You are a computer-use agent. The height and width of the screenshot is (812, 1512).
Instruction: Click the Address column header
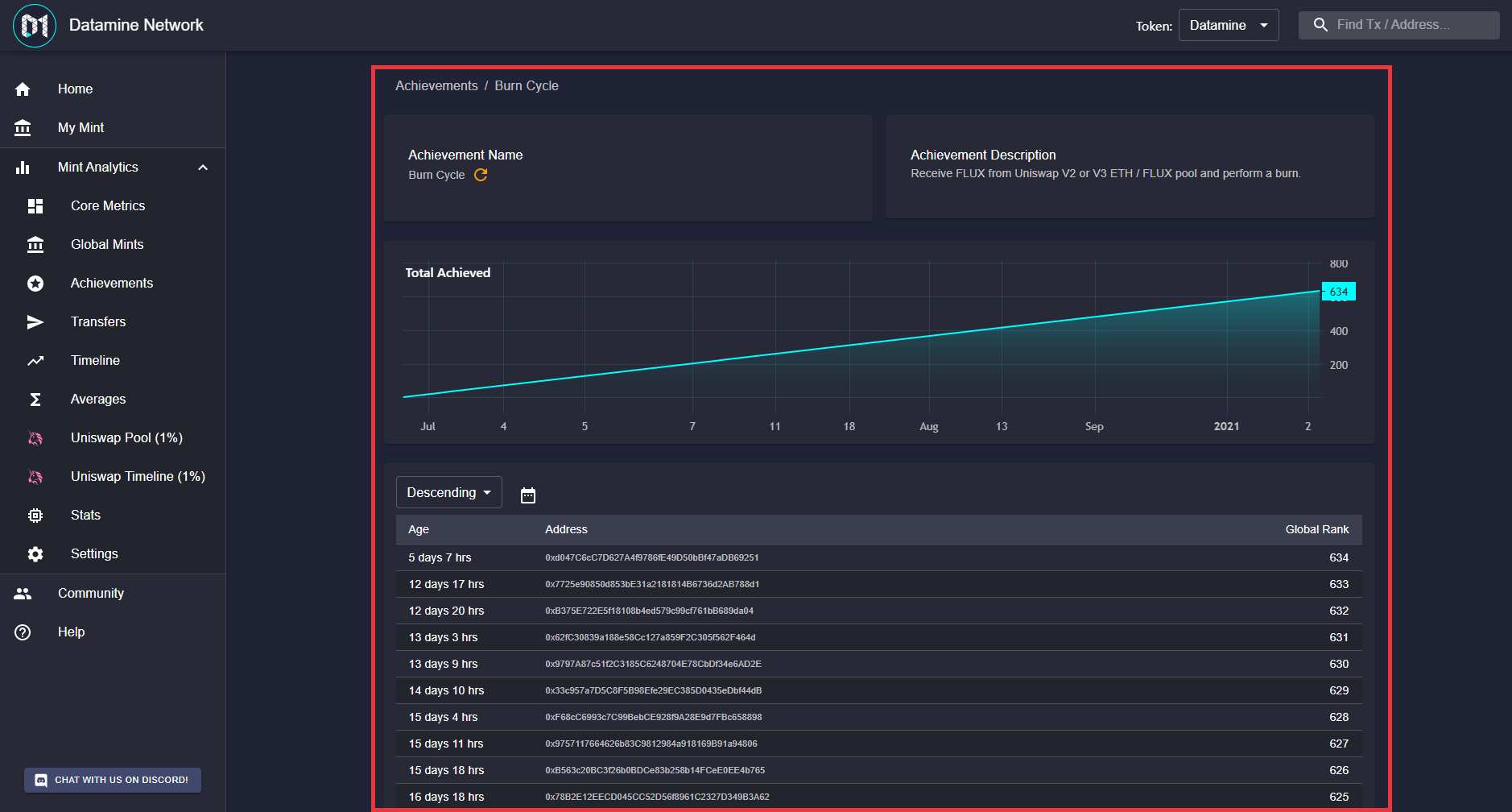[566, 529]
